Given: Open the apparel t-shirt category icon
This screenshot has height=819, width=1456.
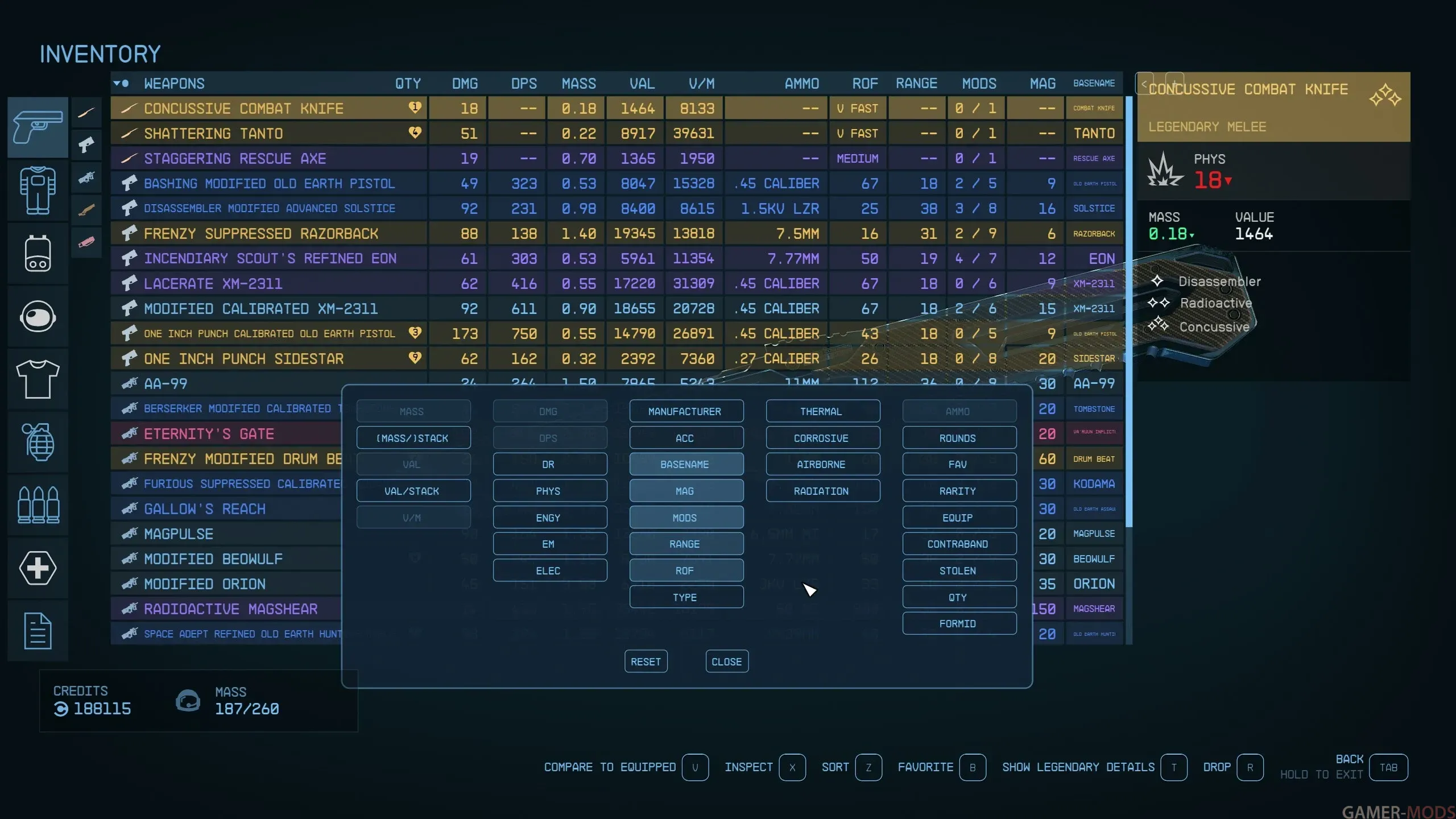Looking at the screenshot, I should click(38, 379).
